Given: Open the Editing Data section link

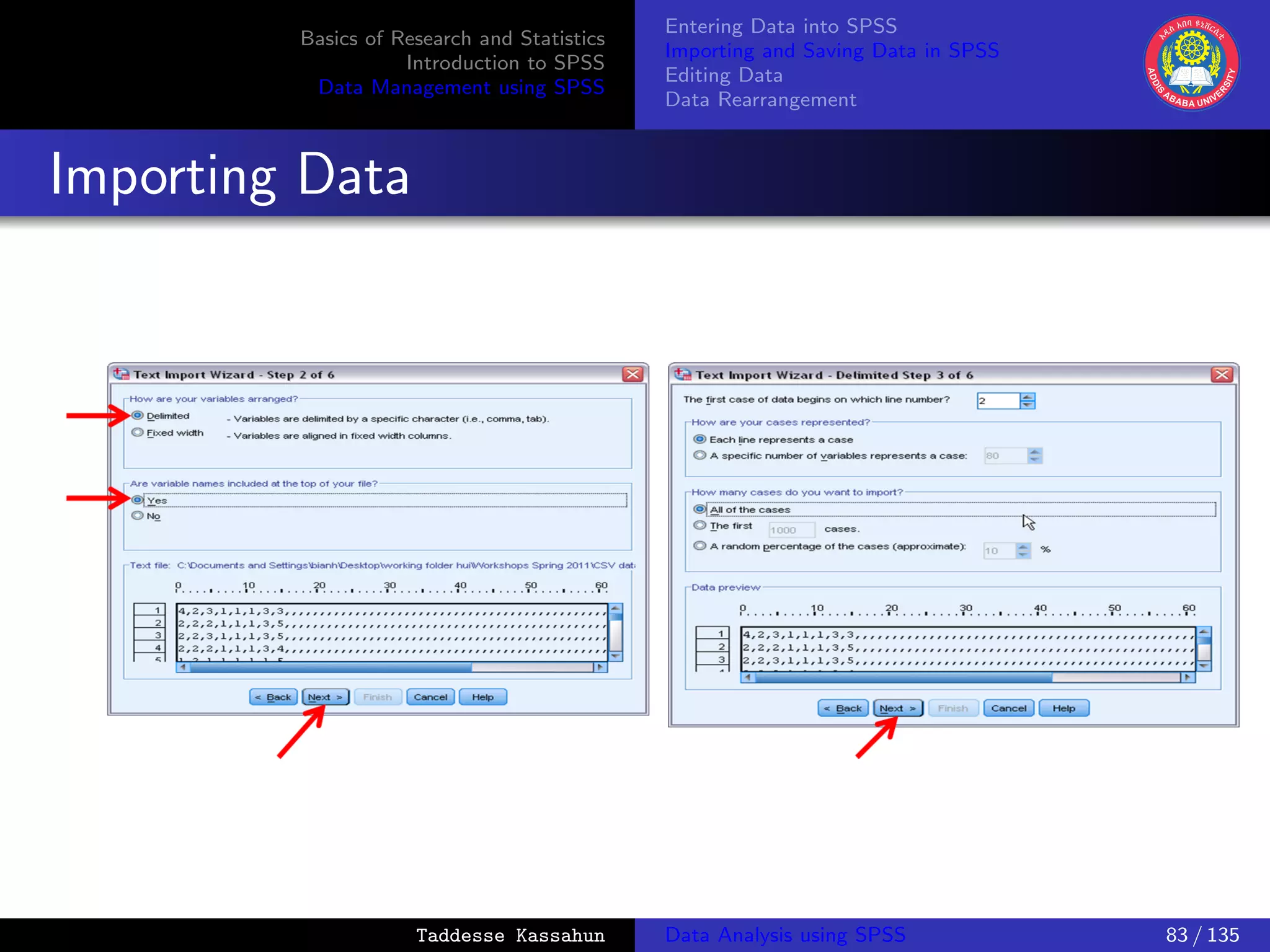Looking at the screenshot, I should point(724,75).
